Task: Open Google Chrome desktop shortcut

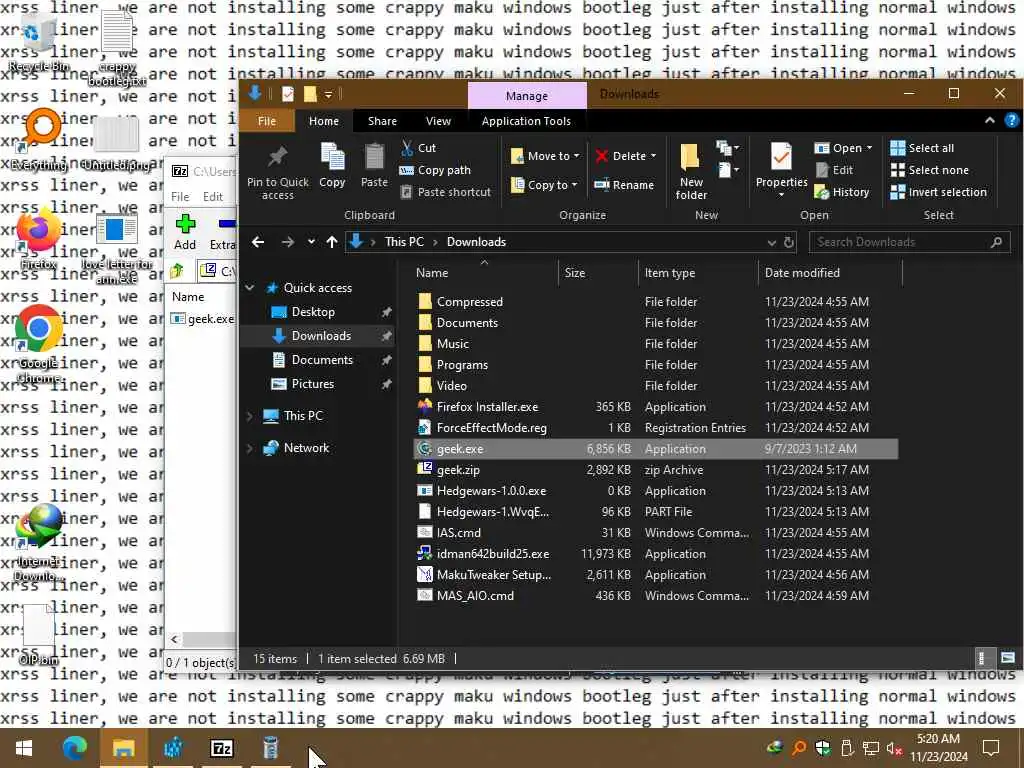Action: (39, 344)
